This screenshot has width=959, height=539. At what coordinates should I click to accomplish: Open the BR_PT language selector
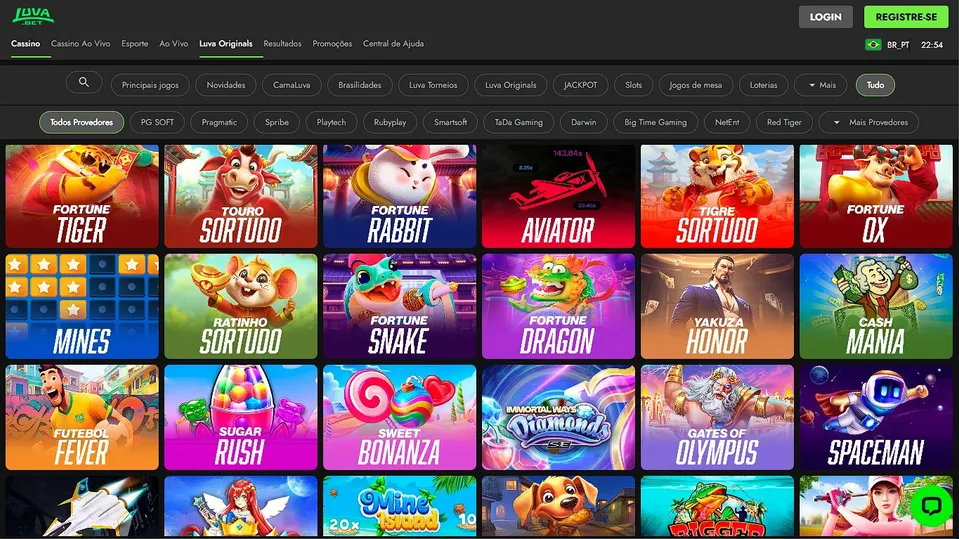pos(898,45)
